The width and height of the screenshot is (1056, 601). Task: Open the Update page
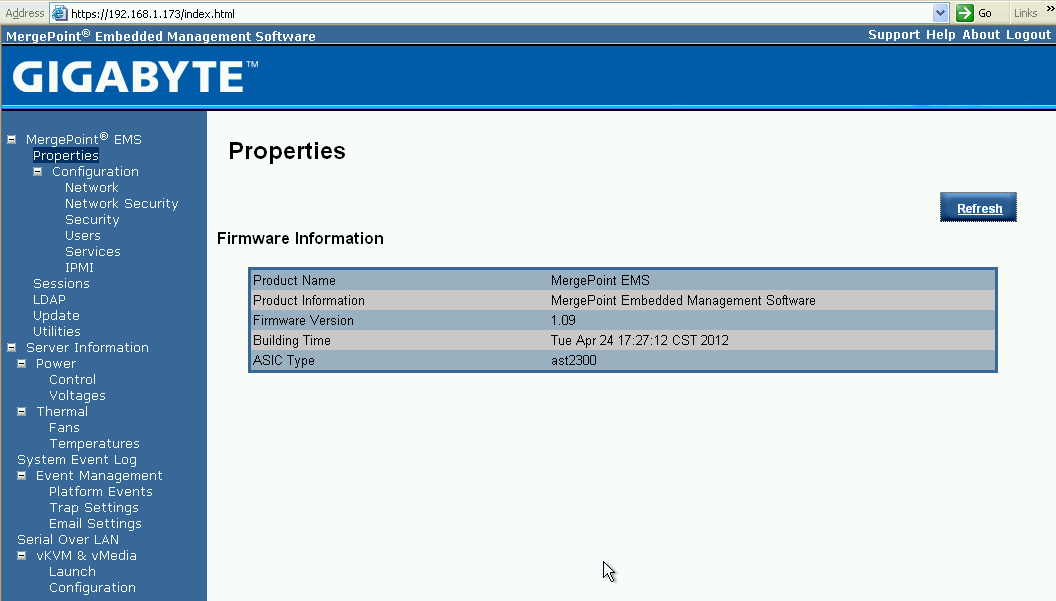point(56,316)
